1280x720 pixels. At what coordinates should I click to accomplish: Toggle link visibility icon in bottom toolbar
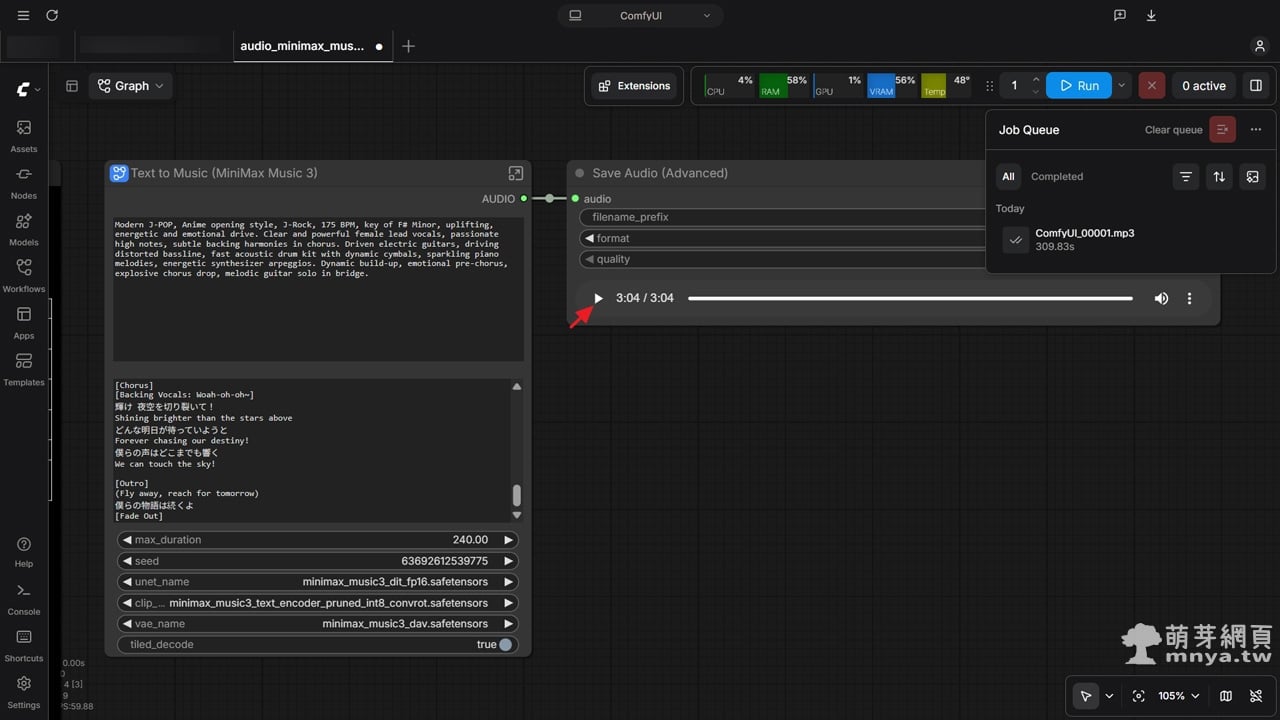[1257, 696]
